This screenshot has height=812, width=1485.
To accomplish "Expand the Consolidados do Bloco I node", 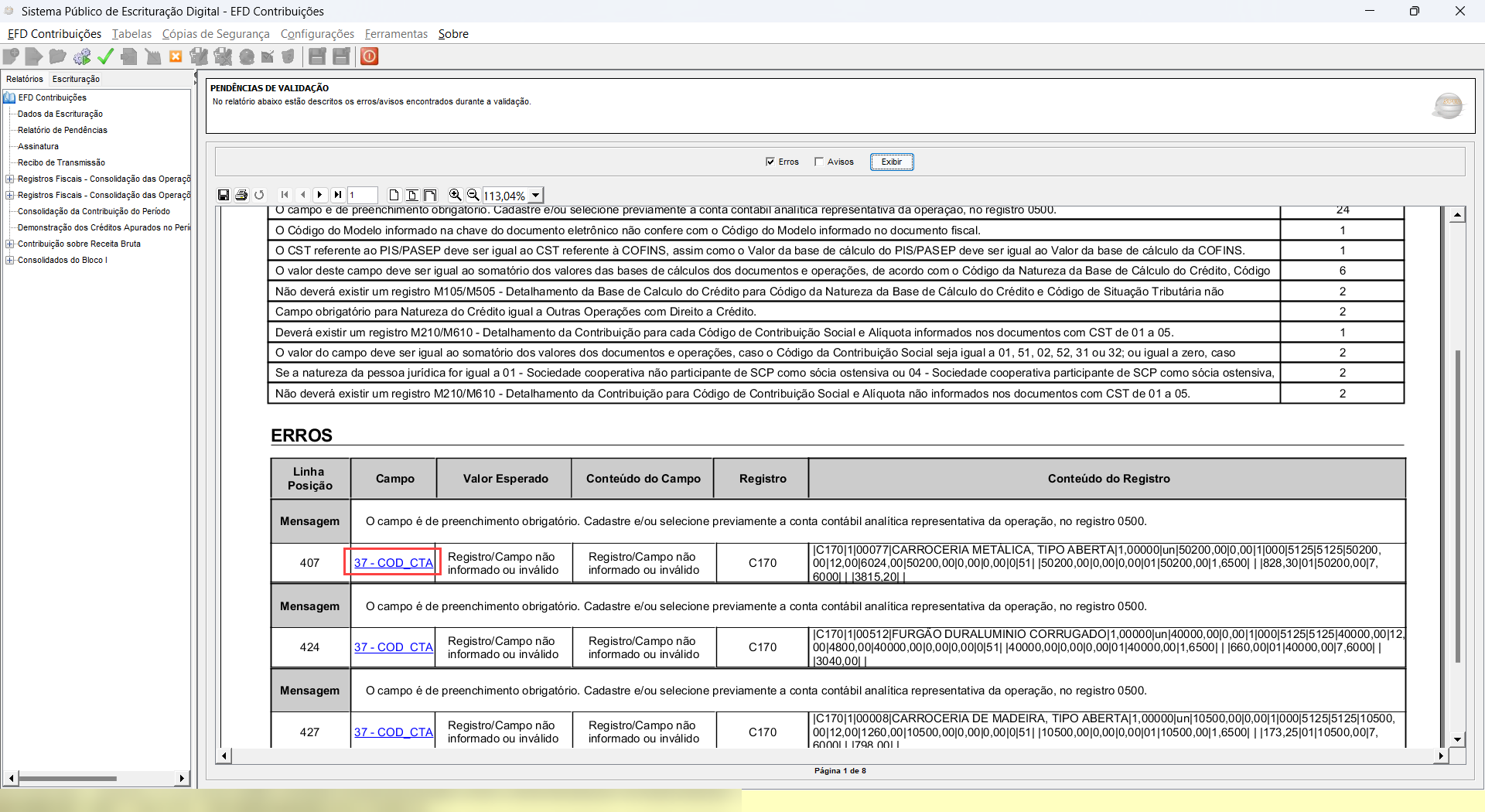I will pos(10,260).
